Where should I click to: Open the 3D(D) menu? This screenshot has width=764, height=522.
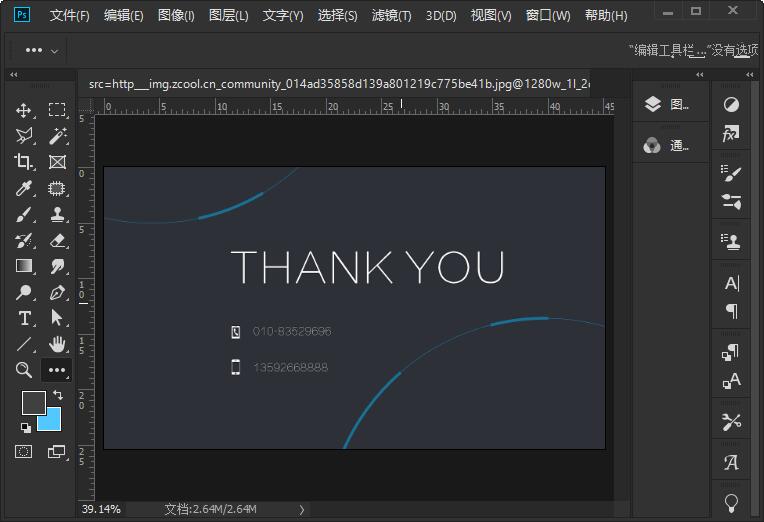(441, 16)
